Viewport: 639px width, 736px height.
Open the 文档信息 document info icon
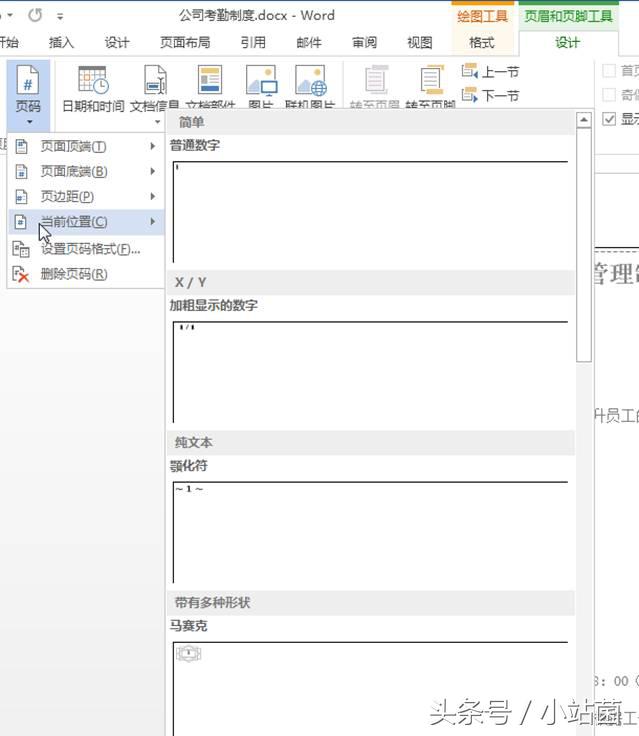pyautogui.click(x=155, y=80)
